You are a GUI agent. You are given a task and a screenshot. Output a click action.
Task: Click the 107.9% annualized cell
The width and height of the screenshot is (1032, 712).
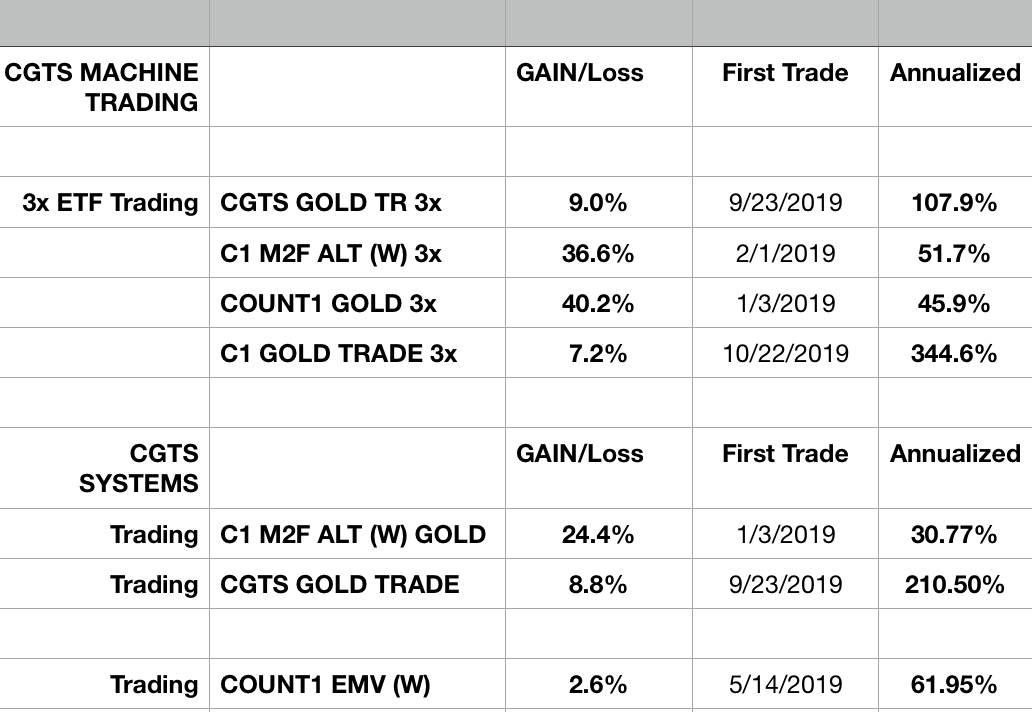tap(955, 203)
